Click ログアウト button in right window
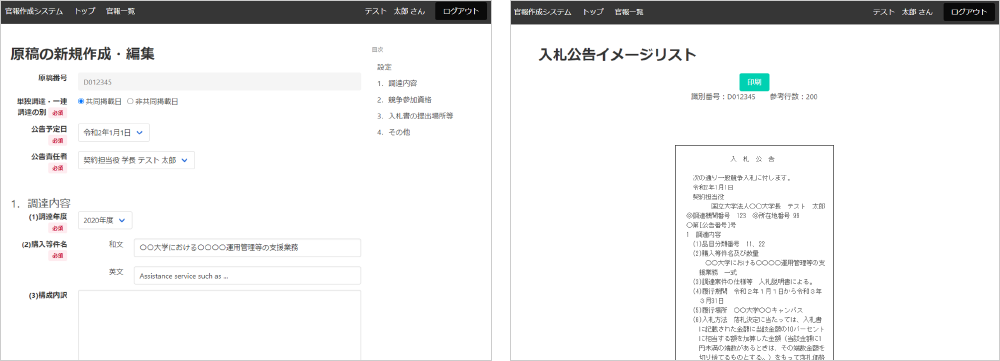The width and height of the screenshot is (1000, 361). pos(969,11)
